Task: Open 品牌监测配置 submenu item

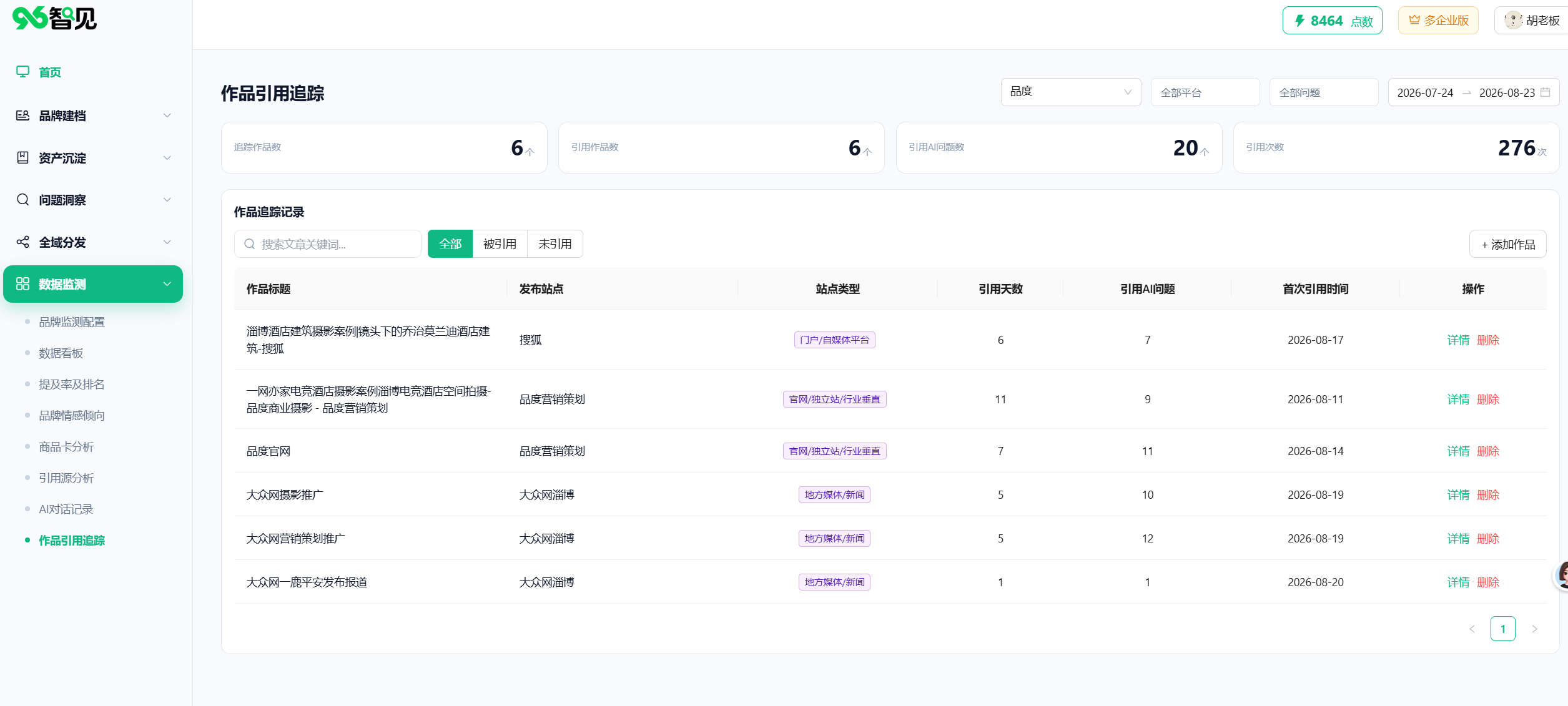Action: pyautogui.click(x=72, y=322)
